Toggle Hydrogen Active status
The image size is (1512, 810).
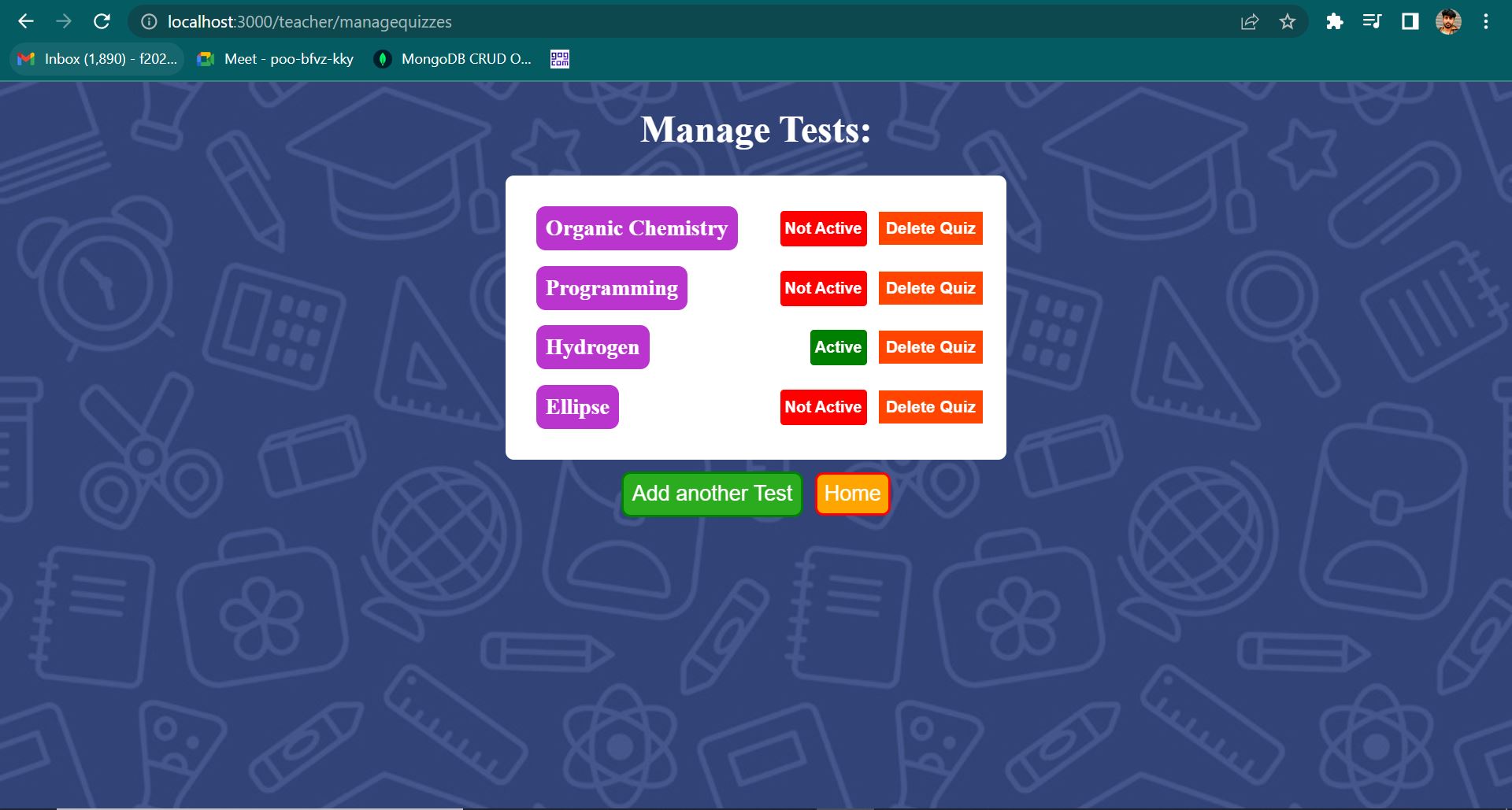coord(839,347)
